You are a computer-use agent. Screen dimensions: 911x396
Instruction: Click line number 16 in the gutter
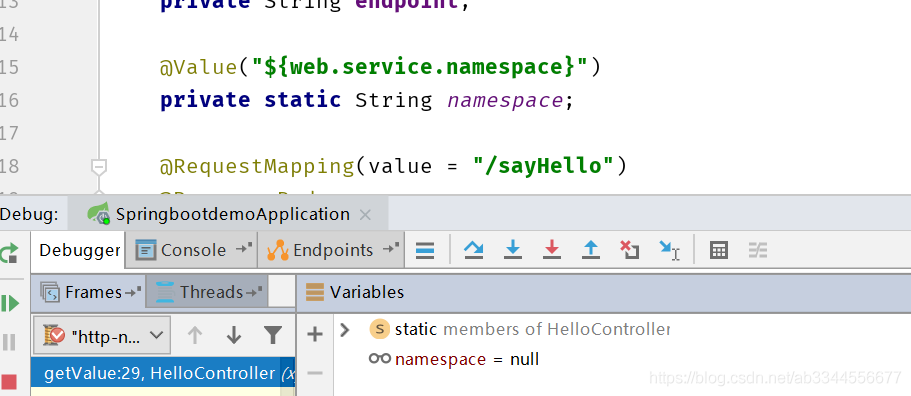10,100
